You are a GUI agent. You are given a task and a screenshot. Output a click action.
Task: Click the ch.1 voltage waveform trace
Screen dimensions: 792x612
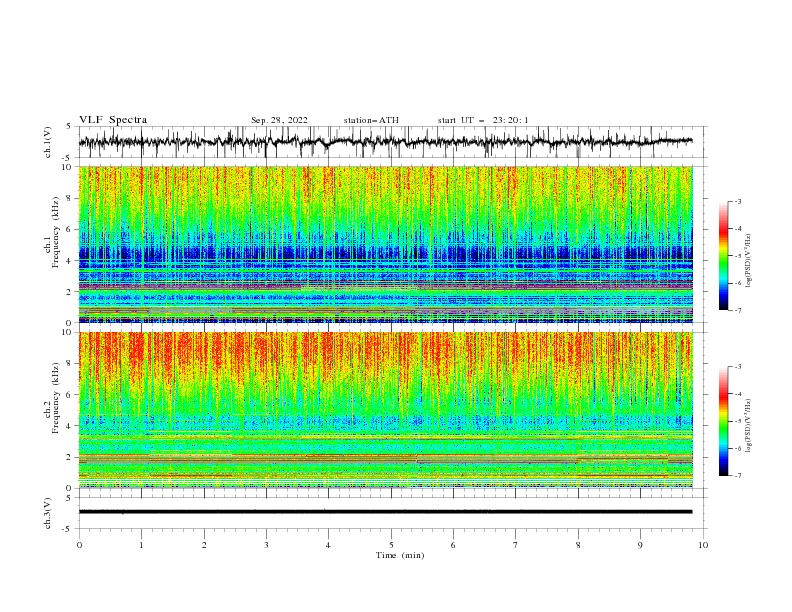pos(385,142)
